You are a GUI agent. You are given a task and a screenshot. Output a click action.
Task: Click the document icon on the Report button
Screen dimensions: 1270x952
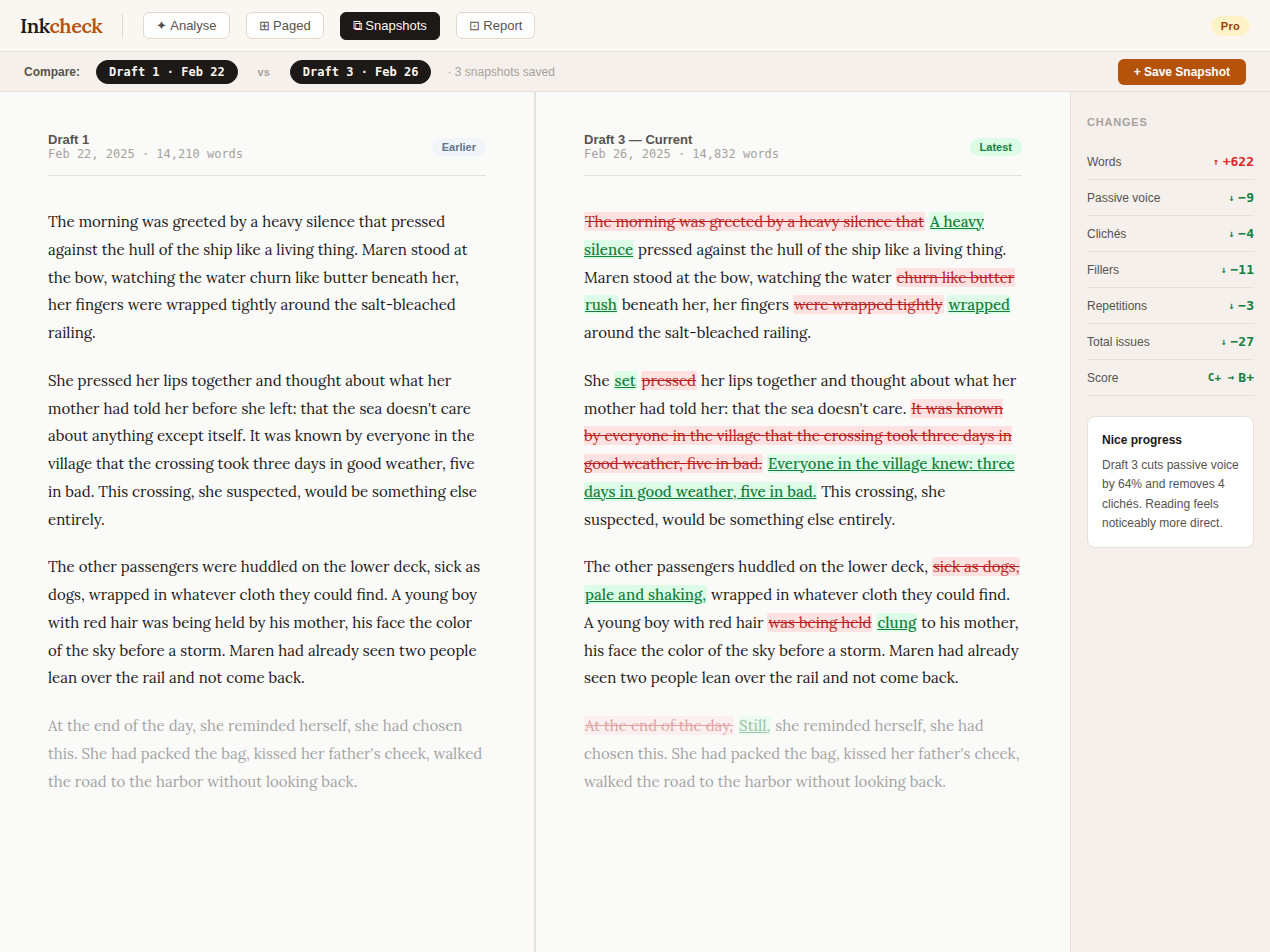[475, 25]
